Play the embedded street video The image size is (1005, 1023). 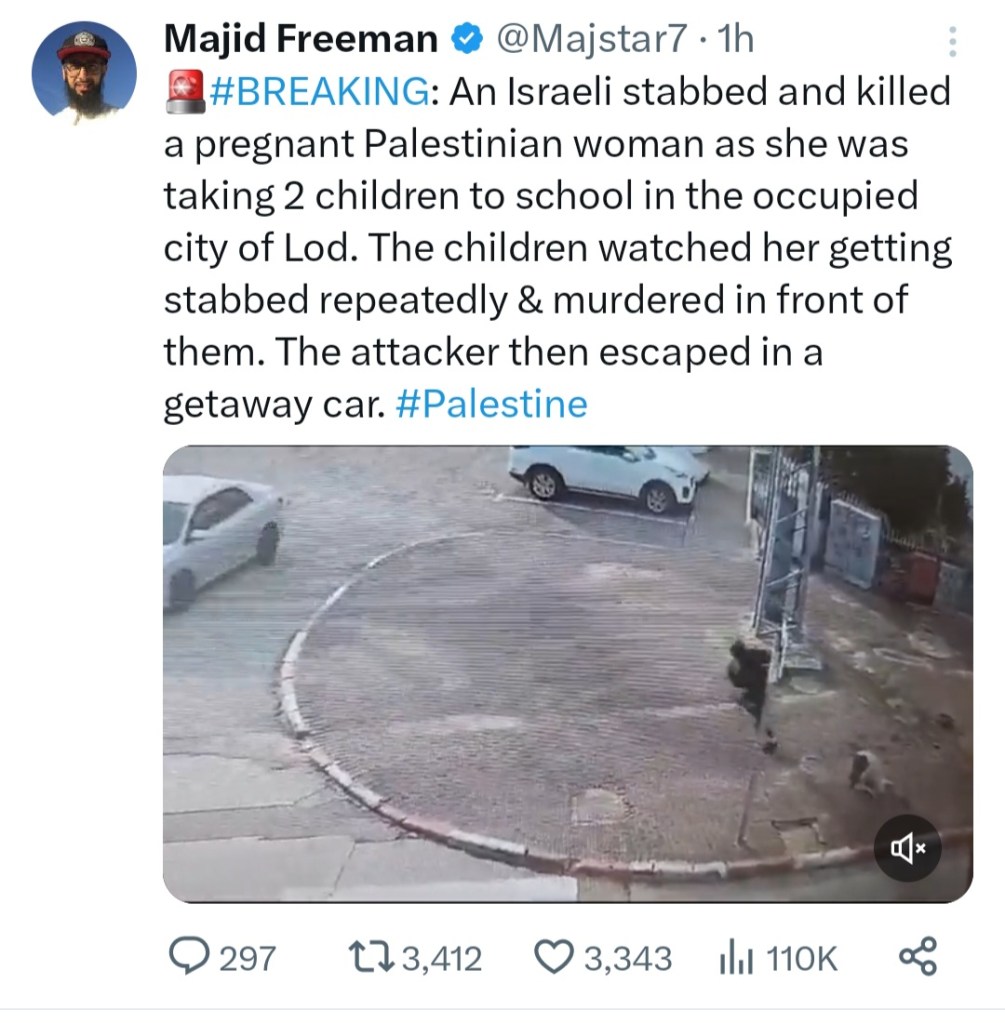click(x=567, y=672)
